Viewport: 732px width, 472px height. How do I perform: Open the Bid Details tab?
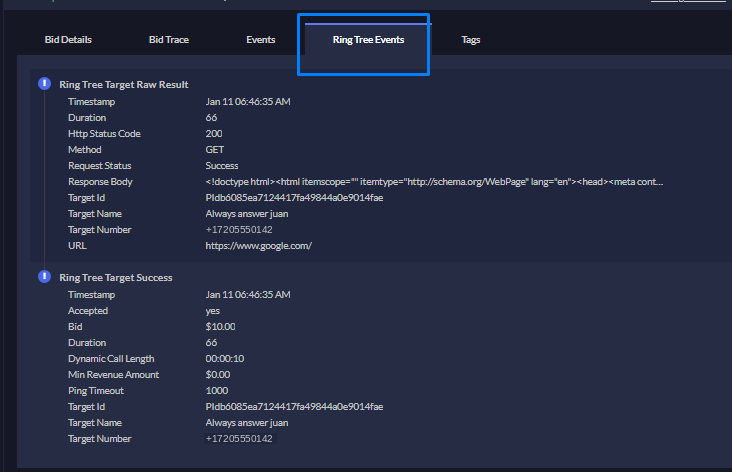68,40
